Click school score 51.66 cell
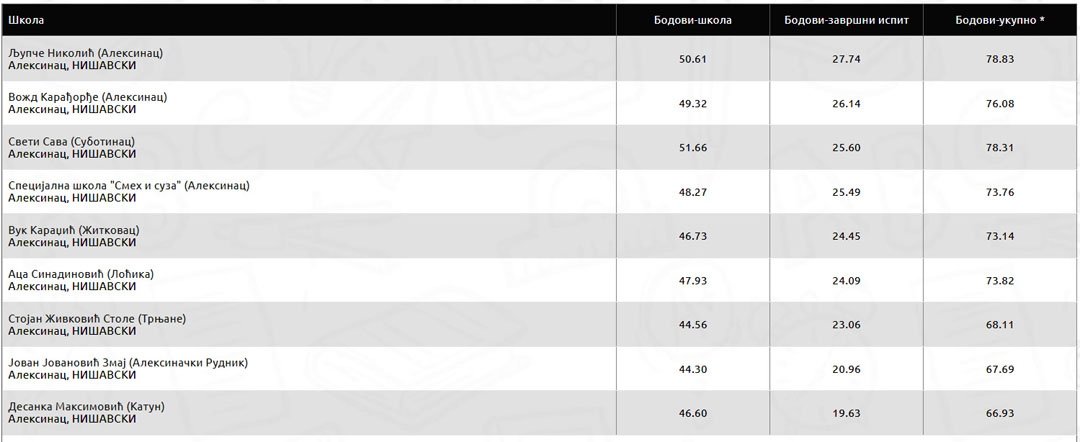The height and width of the screenshot is (442, 1080). [x=693, y=147]
